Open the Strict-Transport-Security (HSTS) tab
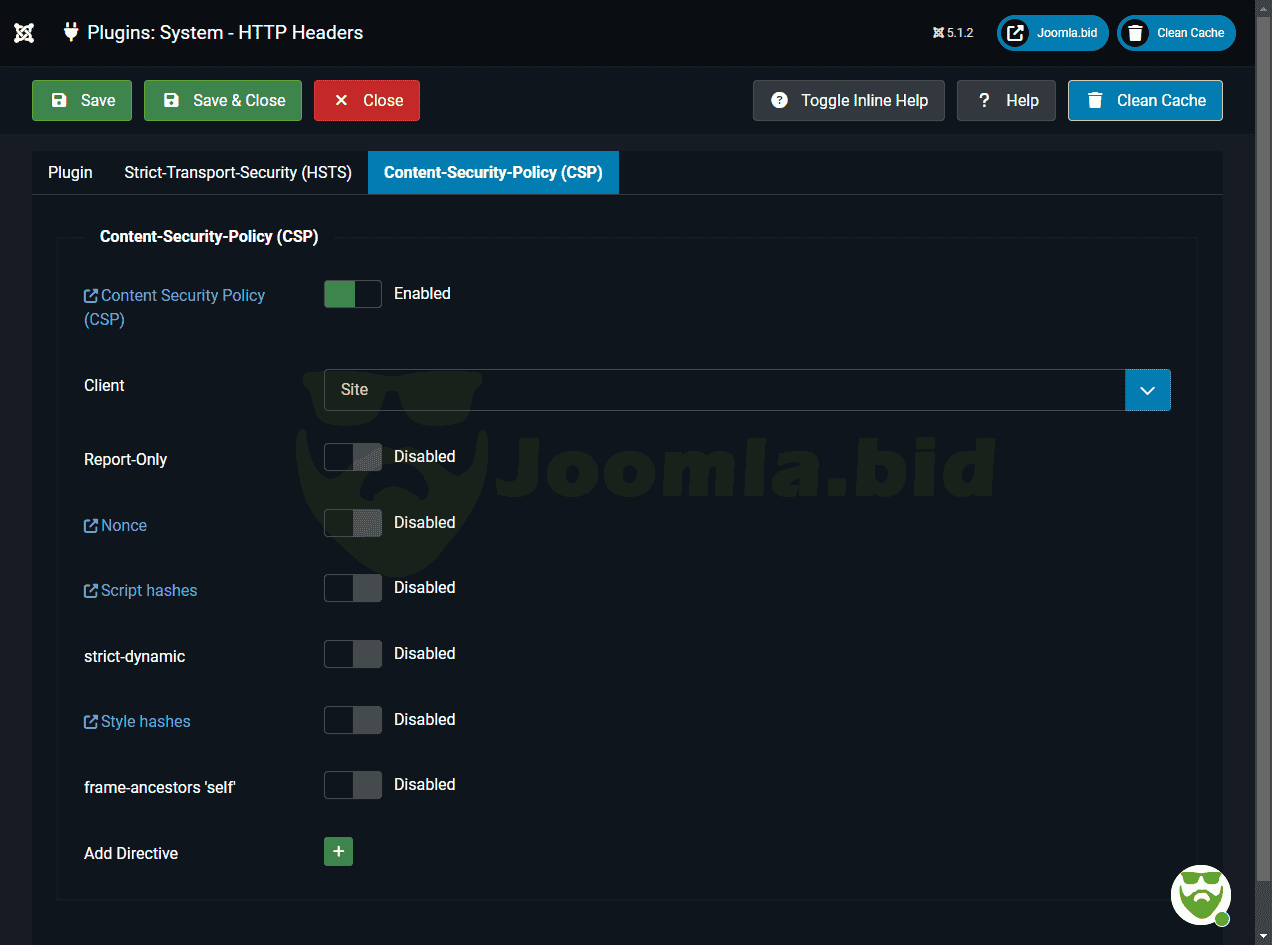This screenshot has width=1272, height=945. tap(238, 173)
